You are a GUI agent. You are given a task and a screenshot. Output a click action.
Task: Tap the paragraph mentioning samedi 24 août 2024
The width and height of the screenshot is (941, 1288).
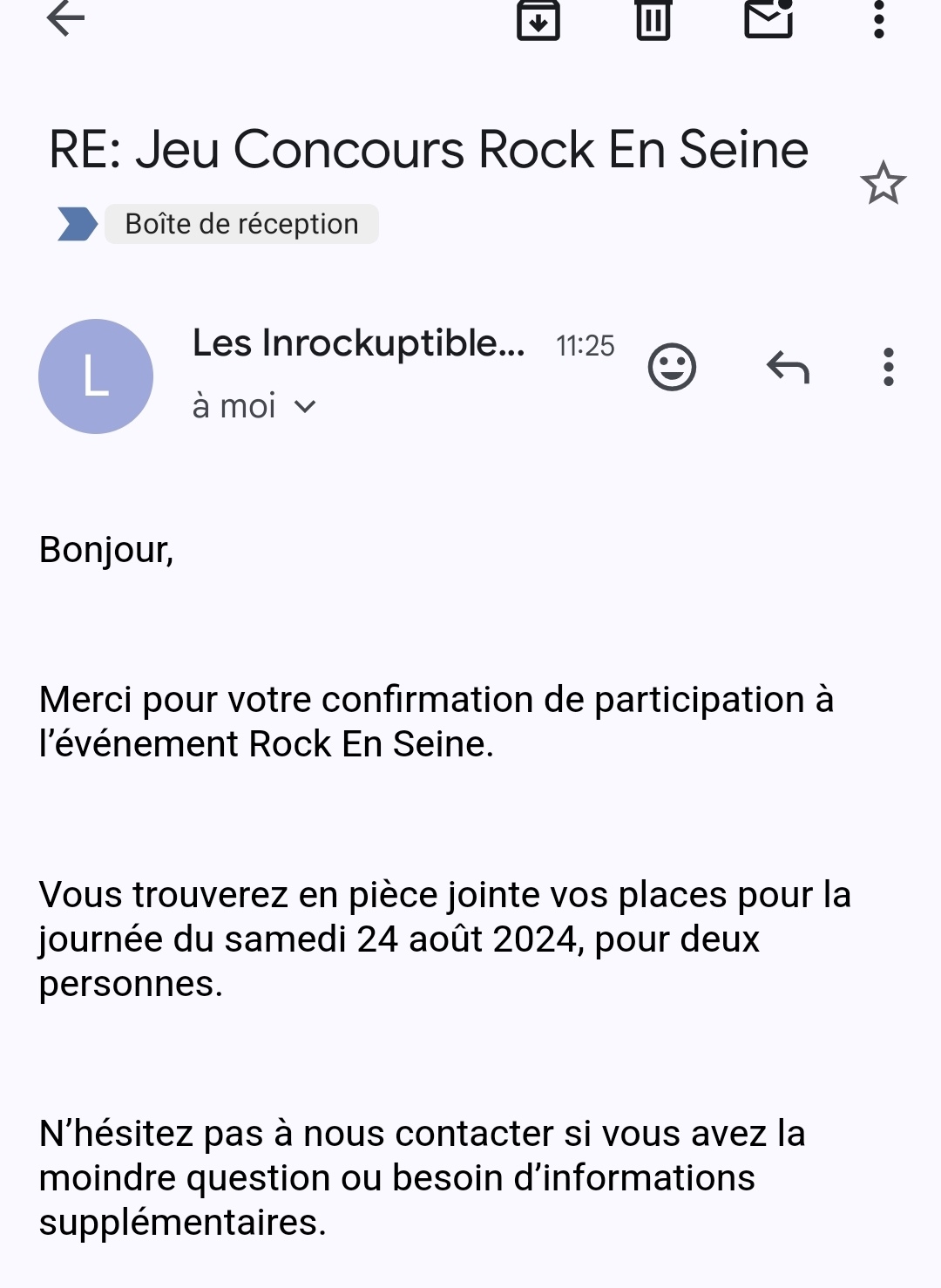pyautogui.click(x=444, y=939)
